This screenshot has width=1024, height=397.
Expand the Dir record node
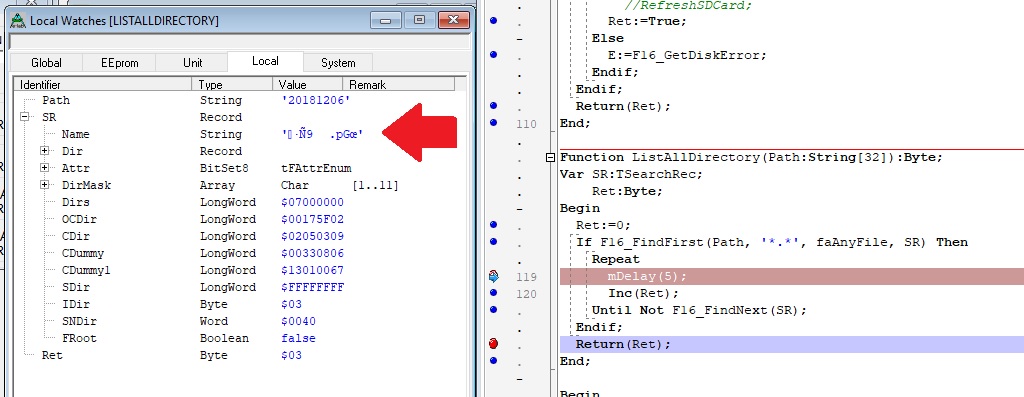pos(45,151)
